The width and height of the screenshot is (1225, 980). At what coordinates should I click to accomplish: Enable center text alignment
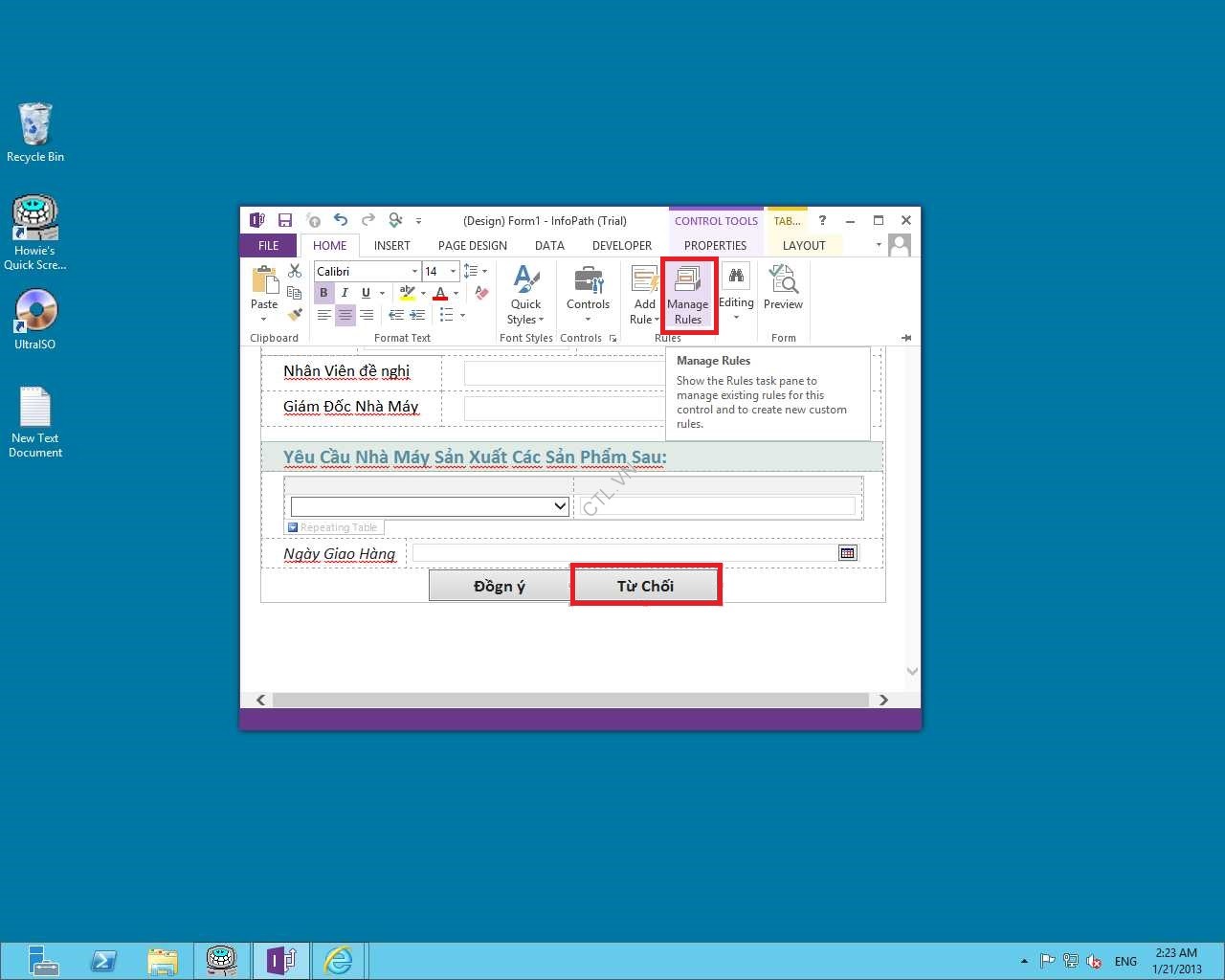tap(345, 315)
